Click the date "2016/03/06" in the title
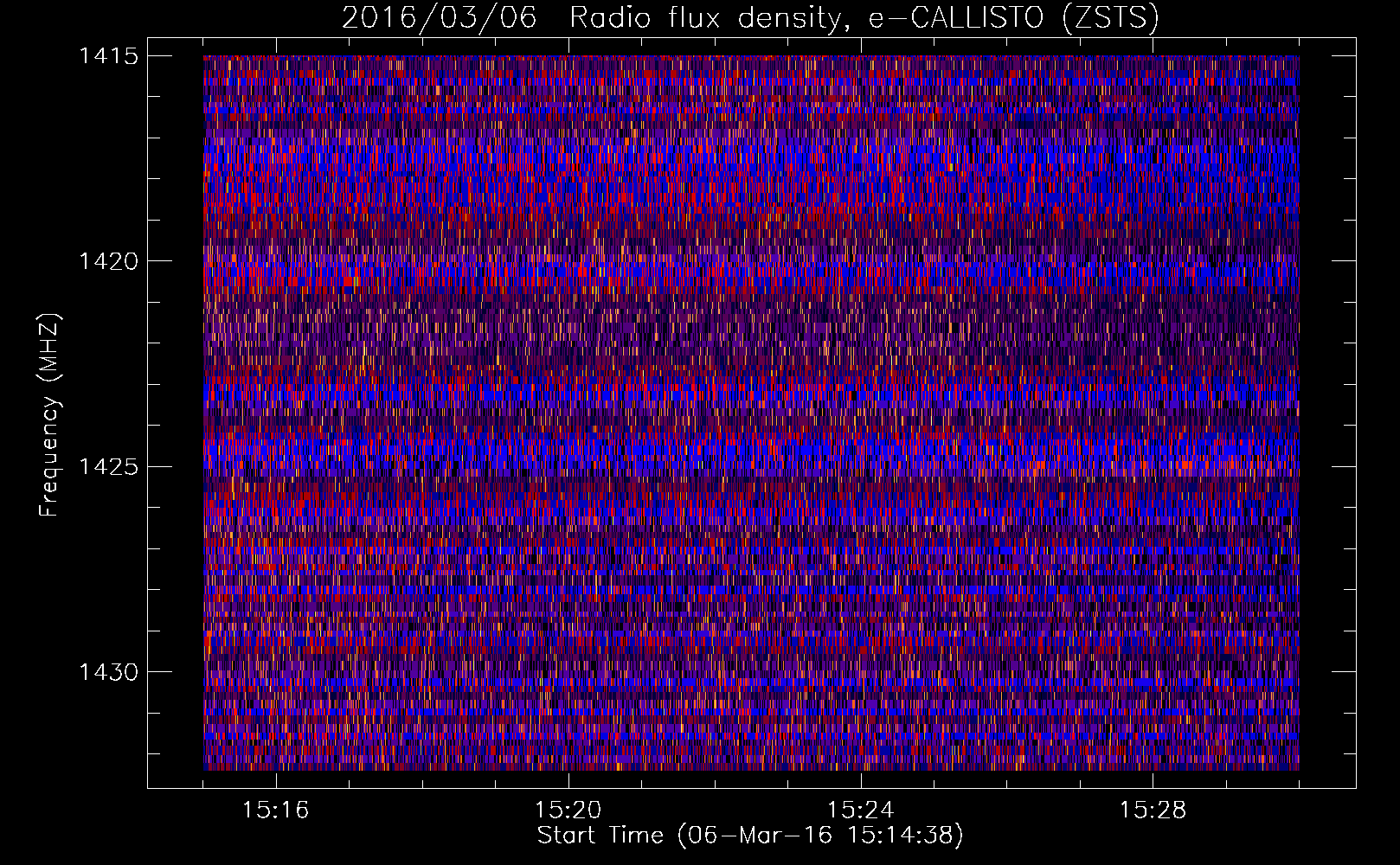The width and height of the screenshot is (1400, 865). 439,17
